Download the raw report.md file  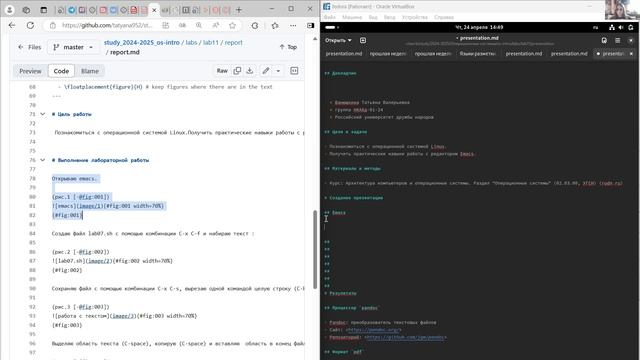(x=250, y=71)
